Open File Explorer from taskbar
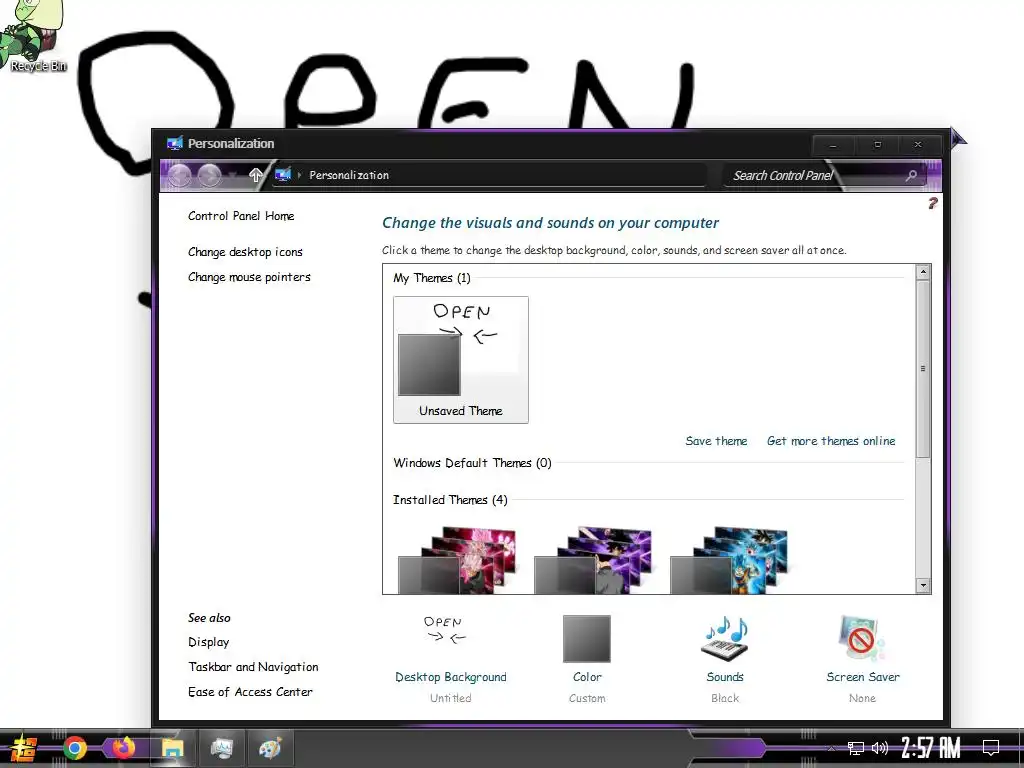Image resolution: width=1024 pixels, height=768 pixels. 172,748
